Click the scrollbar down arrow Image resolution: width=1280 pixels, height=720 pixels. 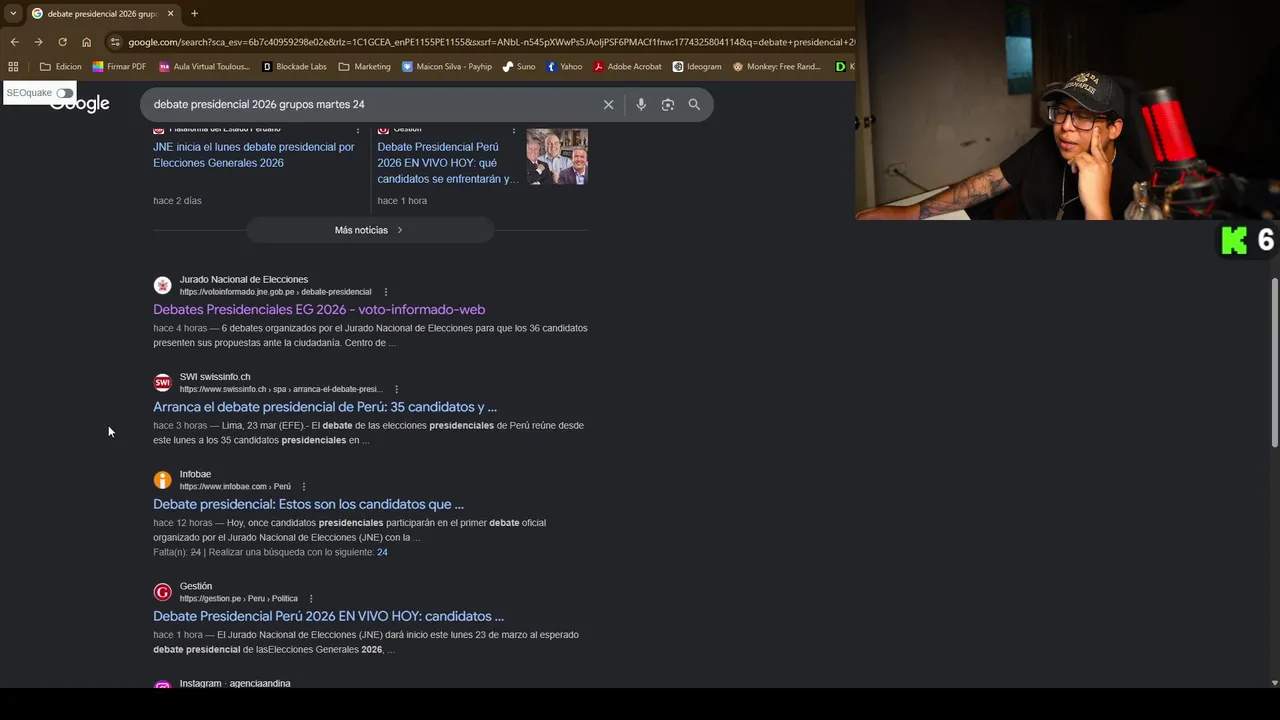click(x=1274, y=683)
